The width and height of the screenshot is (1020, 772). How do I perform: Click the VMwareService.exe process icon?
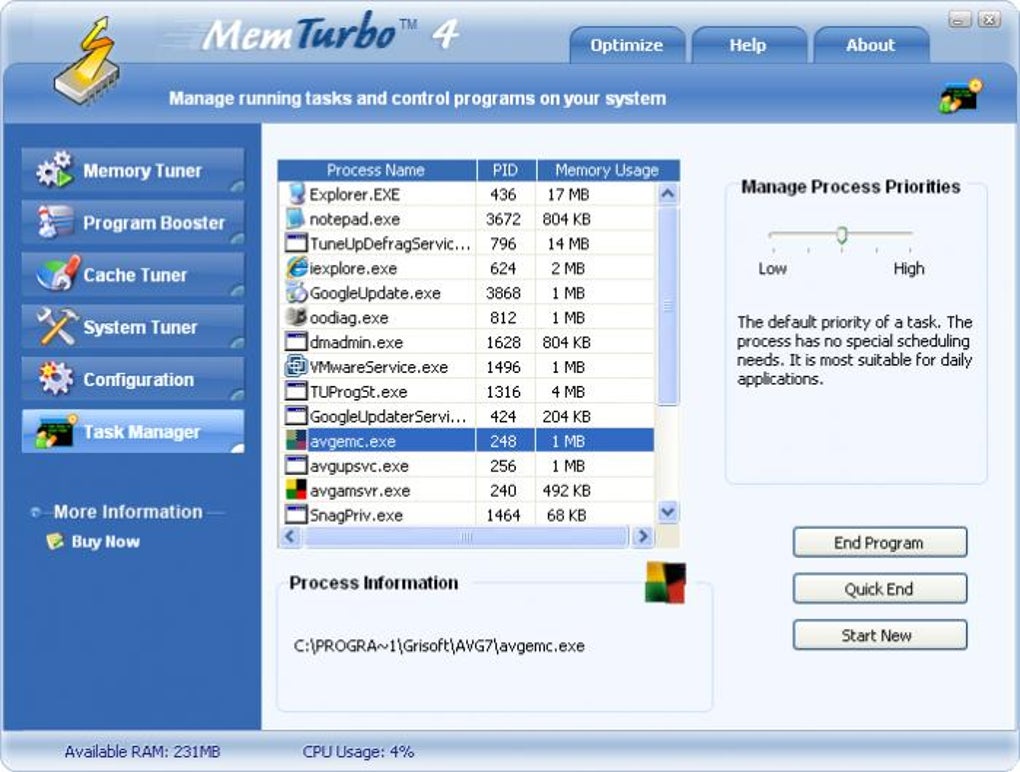click(x=296, y=367)
